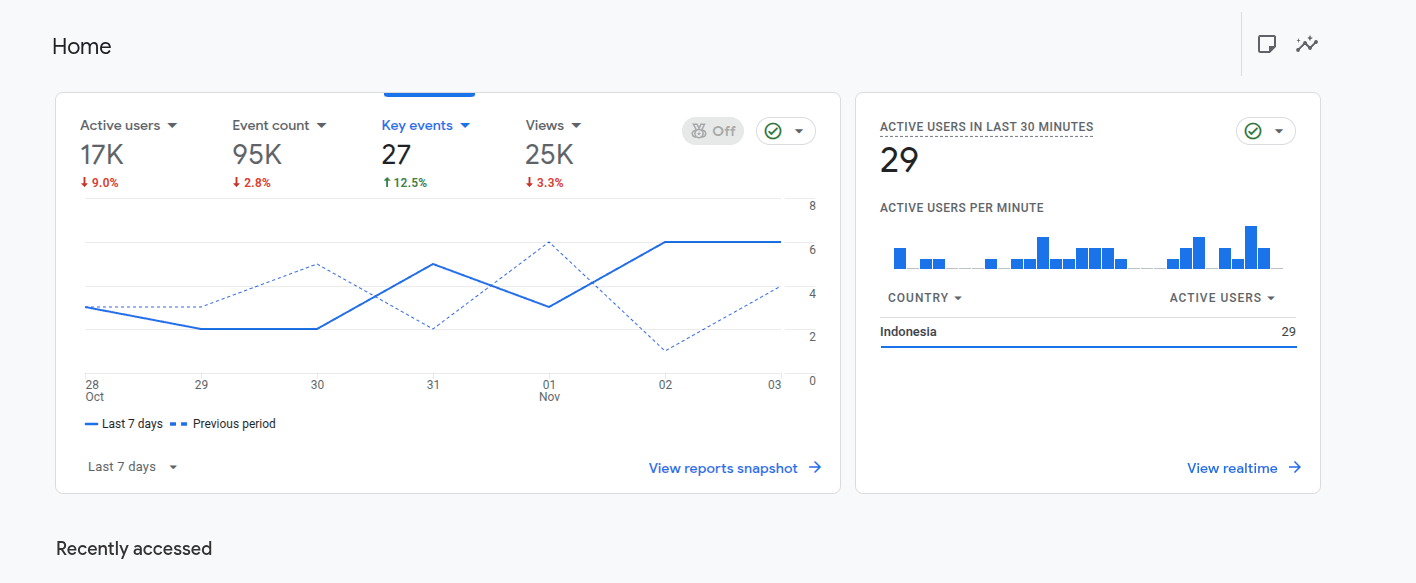The image size is (1416, 583).
Task: Expand the Event count metric dropdown
Action: [321, 126]
